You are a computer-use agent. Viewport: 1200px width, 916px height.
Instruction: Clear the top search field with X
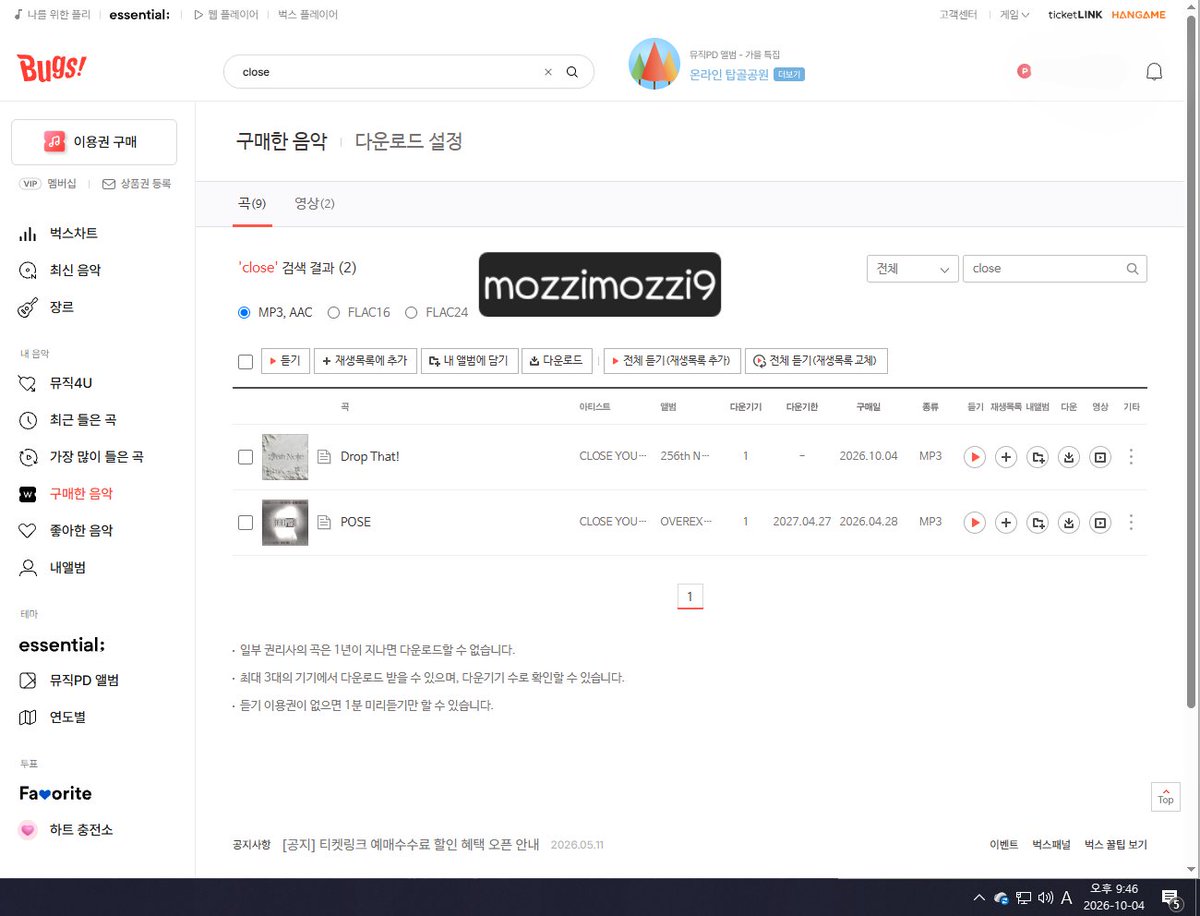coord(547,72)
